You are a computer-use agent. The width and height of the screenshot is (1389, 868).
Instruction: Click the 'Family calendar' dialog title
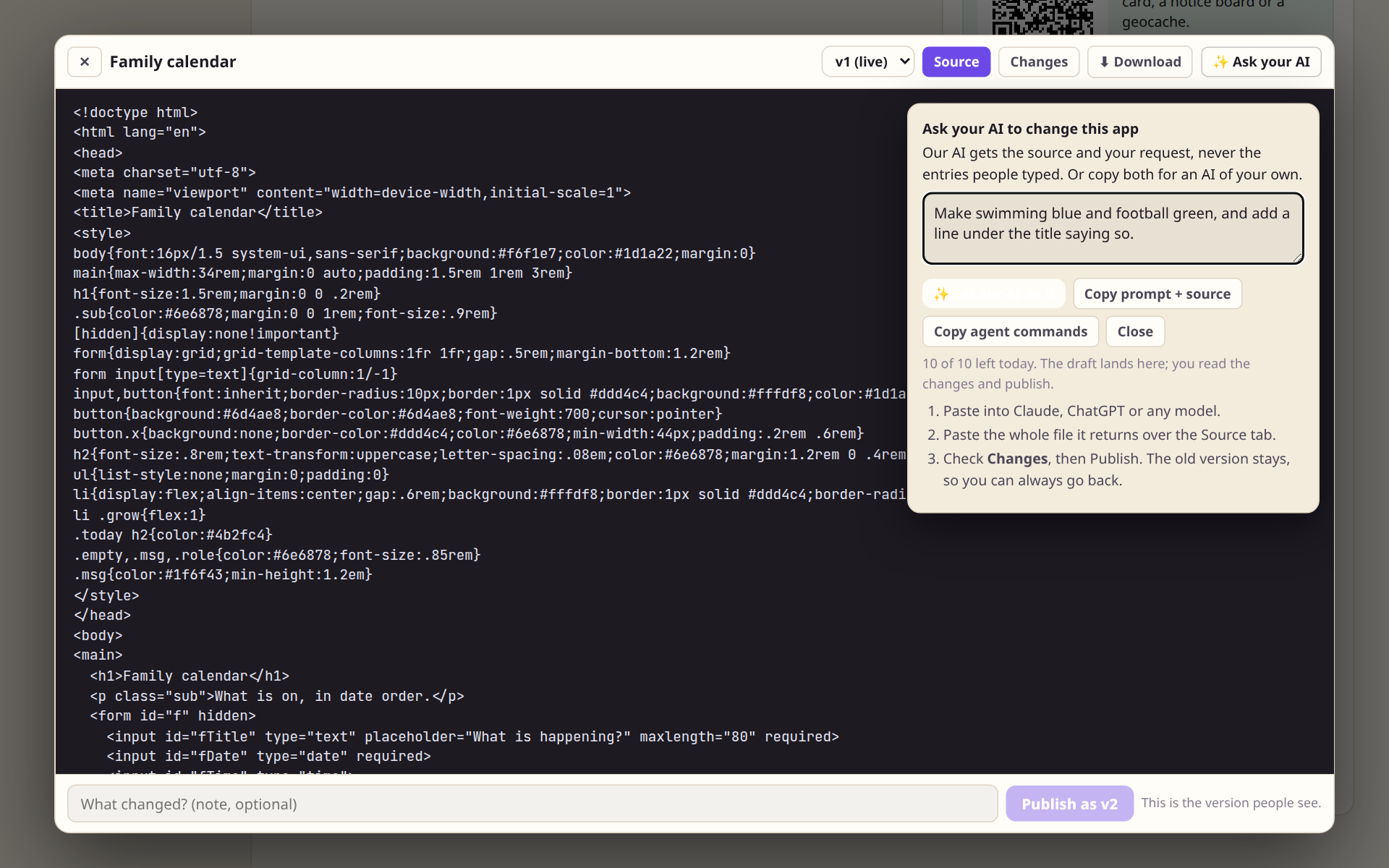pos(173,62)
